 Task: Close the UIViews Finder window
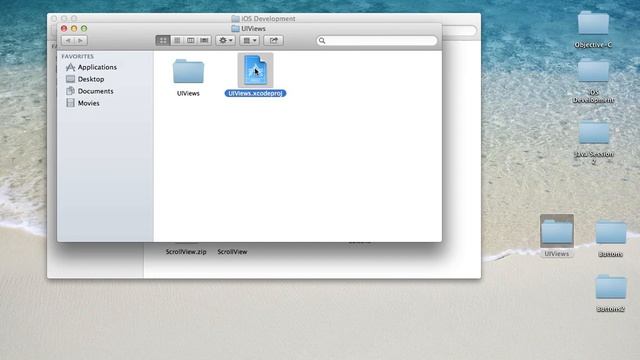64,28
